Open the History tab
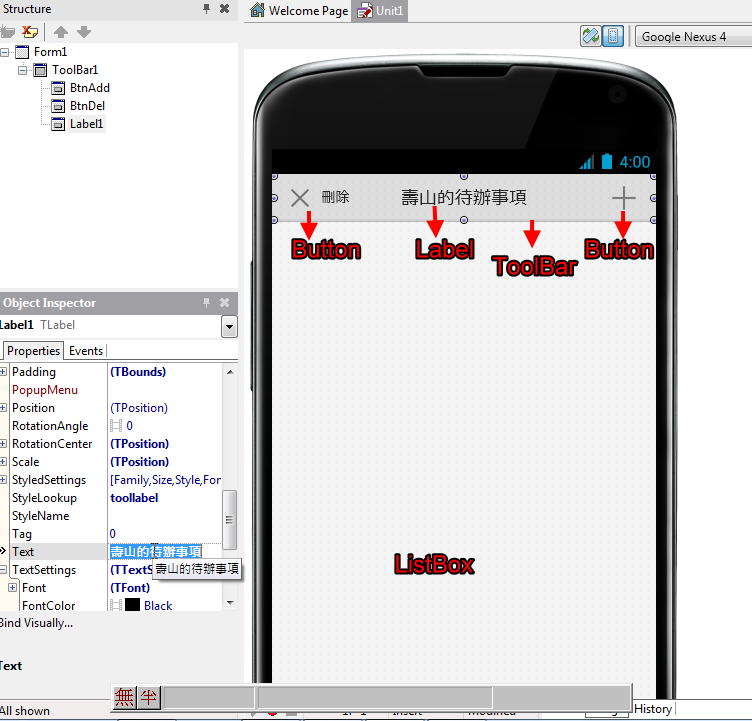This screenshot has width=752, height=721. coord(653,709)
